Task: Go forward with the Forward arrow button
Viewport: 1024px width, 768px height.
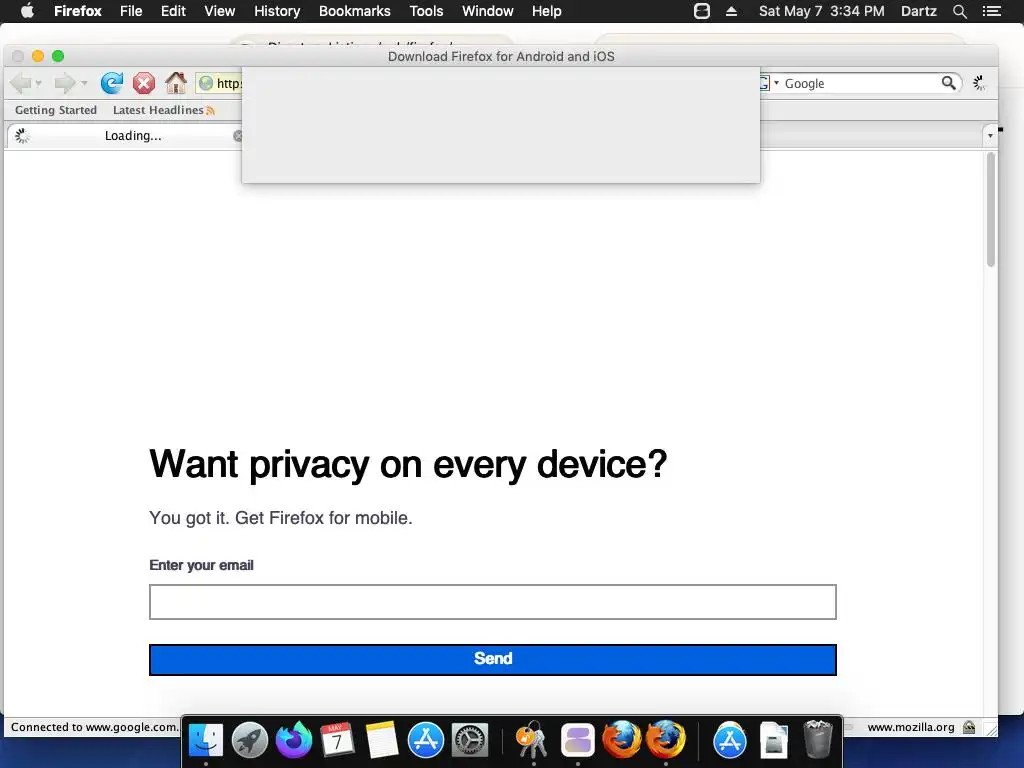Action: tap(64, 83)
